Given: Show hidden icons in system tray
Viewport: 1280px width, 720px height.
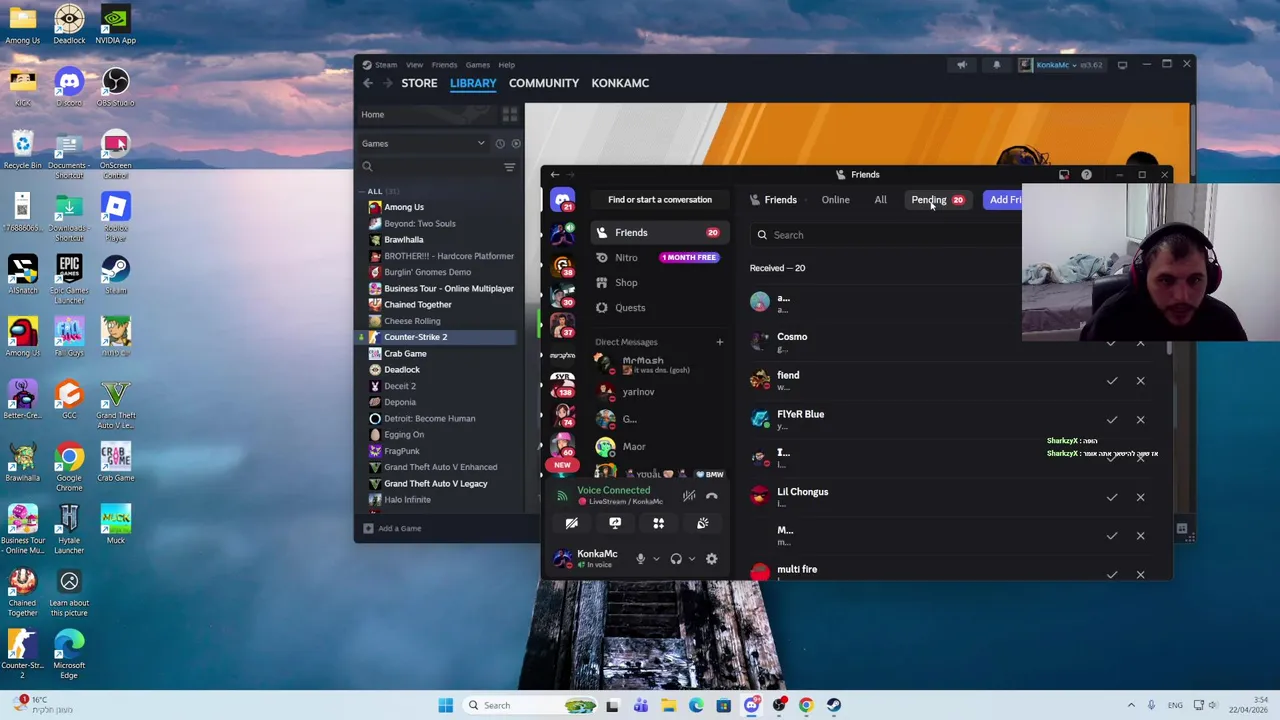Looking at the screenshot, I should (1131, 705).
